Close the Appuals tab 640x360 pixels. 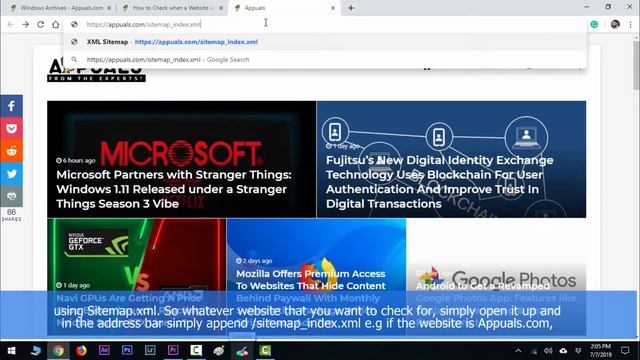coord(333,8)
